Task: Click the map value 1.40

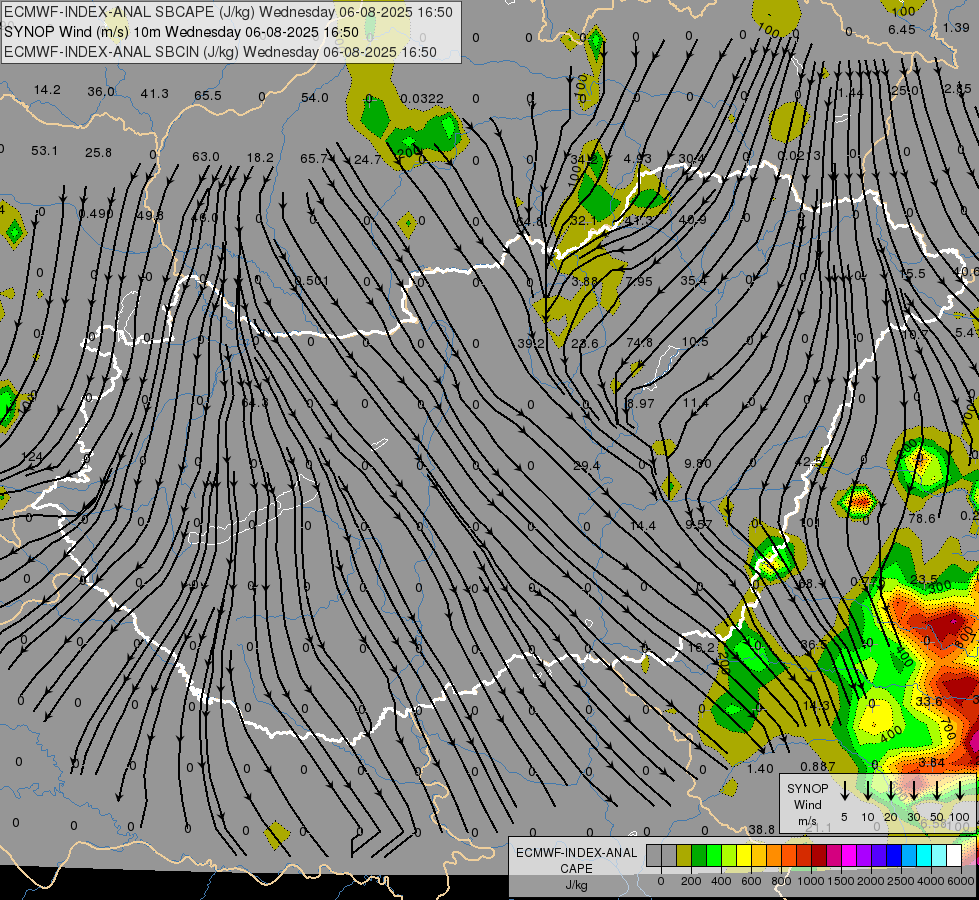Action: [x=760, y=769]
